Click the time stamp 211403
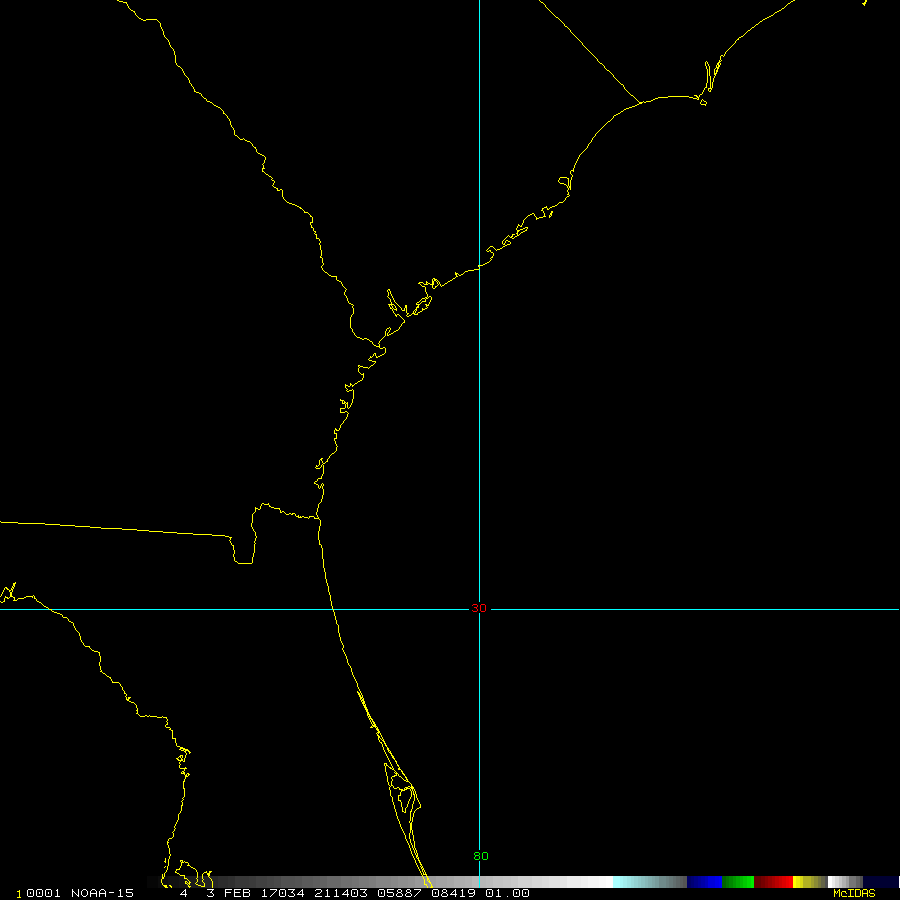Image resolution: width=900 pixels, height=900 pixels. [x=341, y=893]
